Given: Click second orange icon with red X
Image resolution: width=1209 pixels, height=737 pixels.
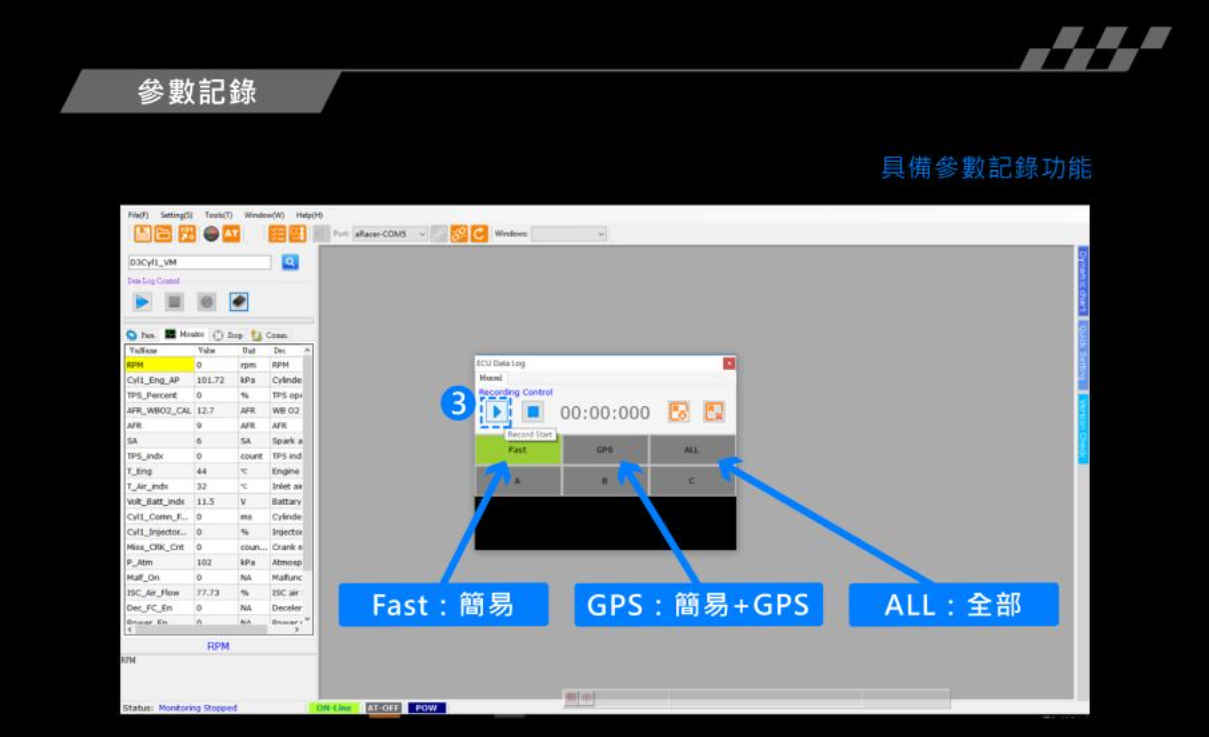Looking at the screenshot, I should [x=714, y=411].
